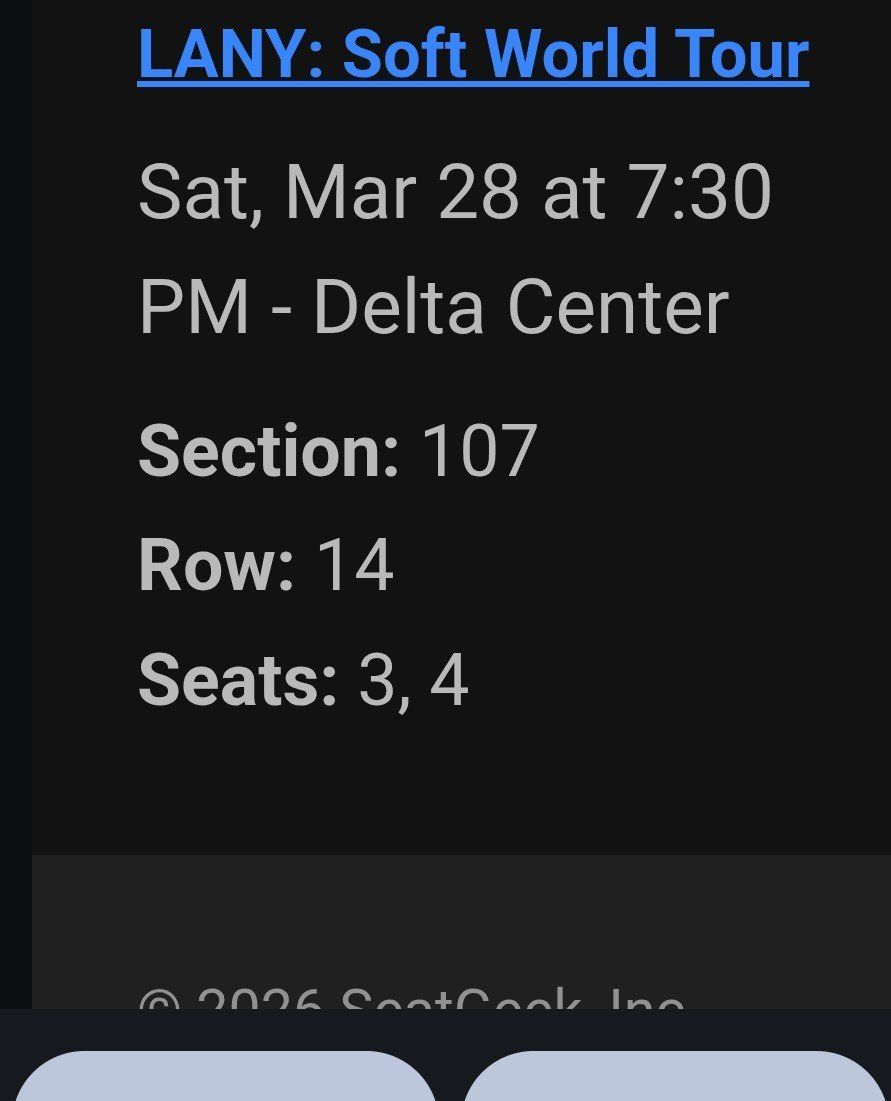Click the section number 107
The image size is (891, 1101).
click(x=479, y=452)
